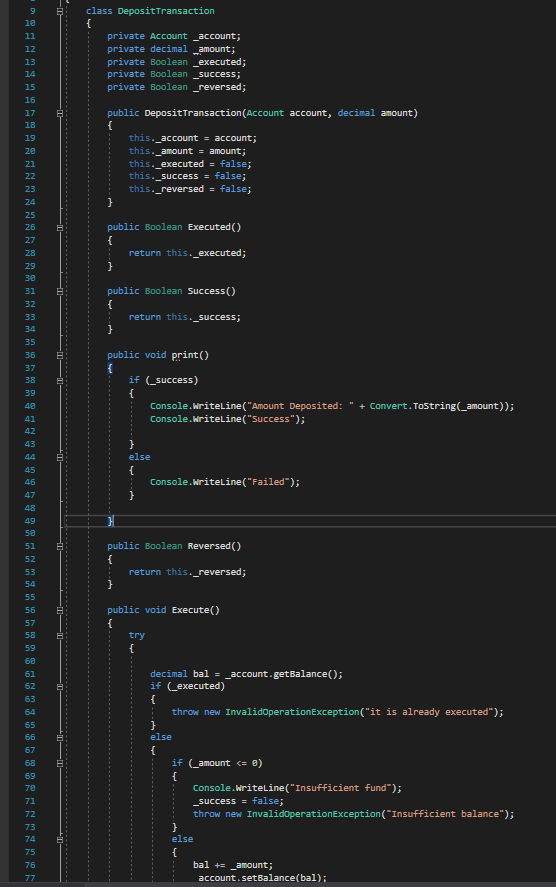Click the "private Boolean _reversed;" field line
The image size is (556, 887).
coord(176,87)
